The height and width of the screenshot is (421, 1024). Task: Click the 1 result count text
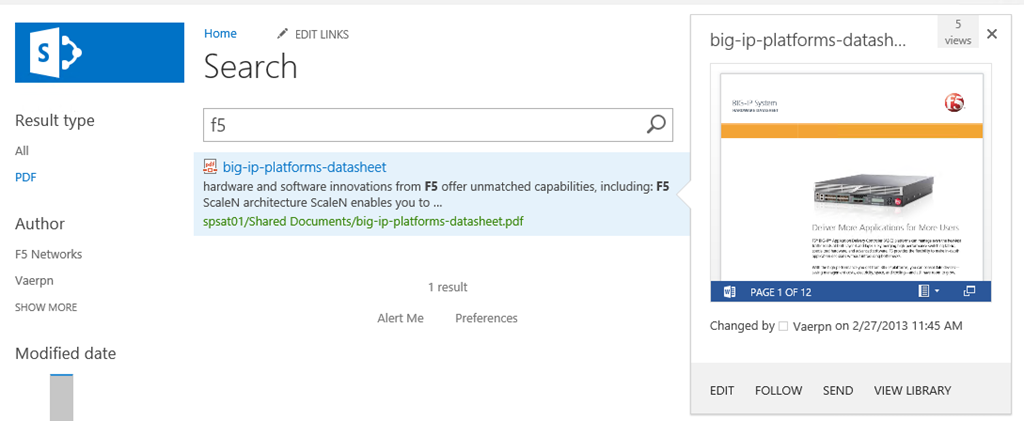pyautogui.click(x=447, y=287)
